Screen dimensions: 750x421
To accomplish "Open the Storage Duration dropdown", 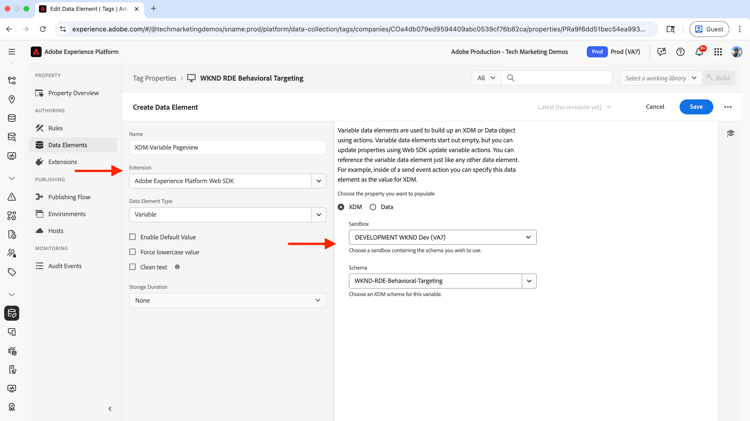I will [x=227, y=300].
